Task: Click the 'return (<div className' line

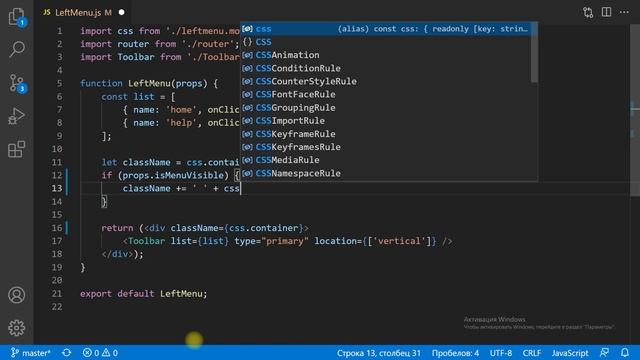Action: click(x=205, y=228)
